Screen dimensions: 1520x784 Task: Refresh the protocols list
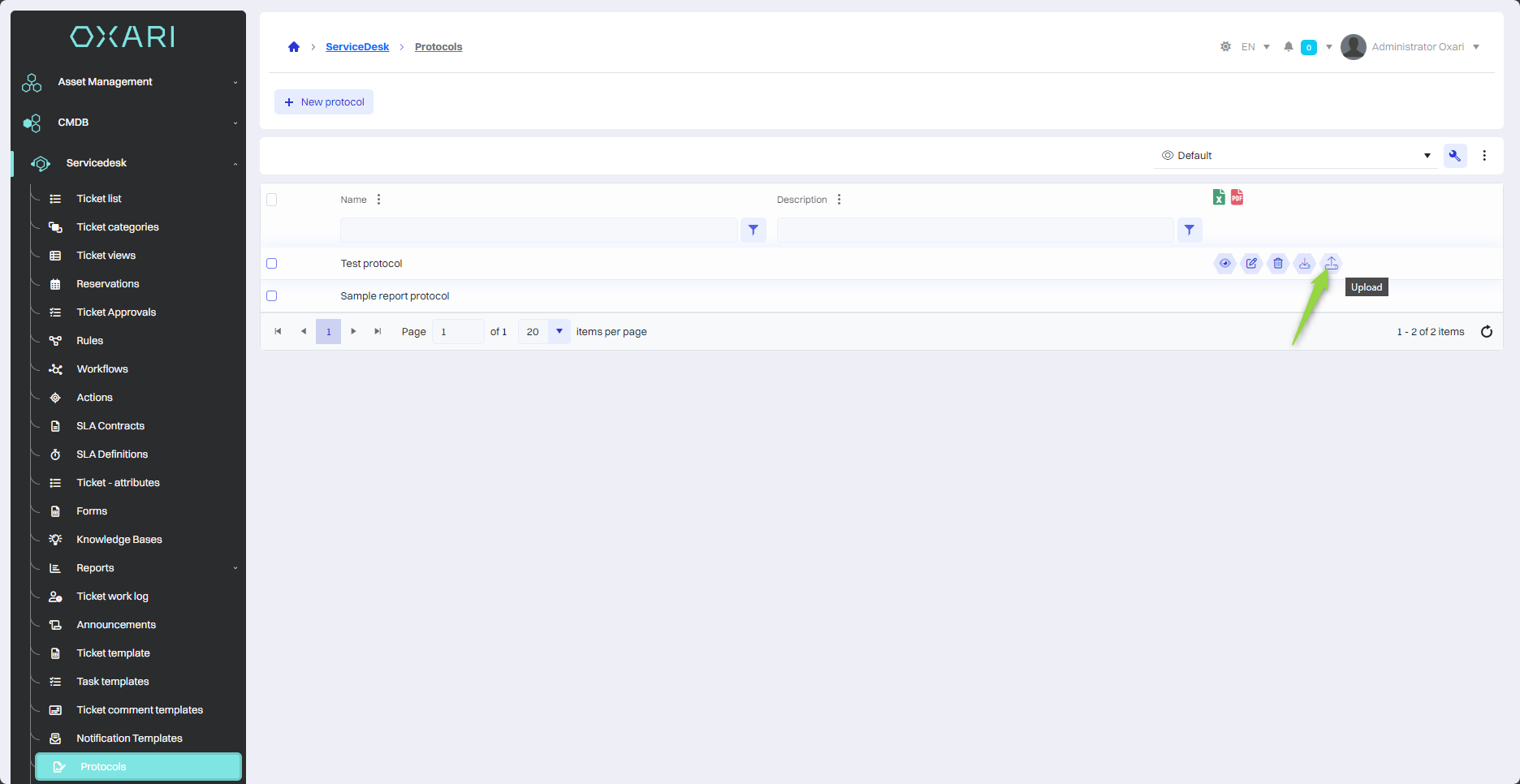[1487, 331]
